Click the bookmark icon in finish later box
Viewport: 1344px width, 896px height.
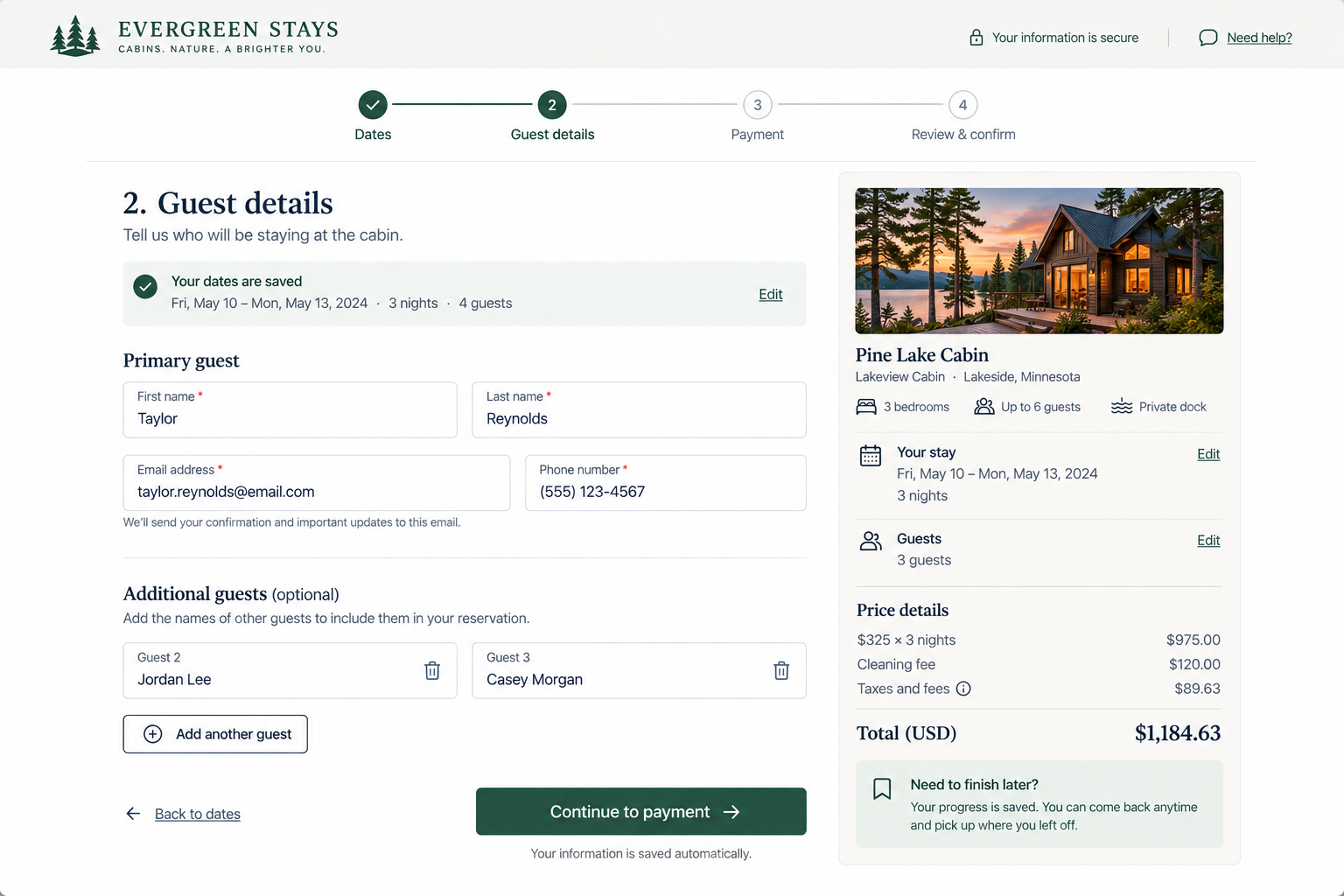(882, 788)
